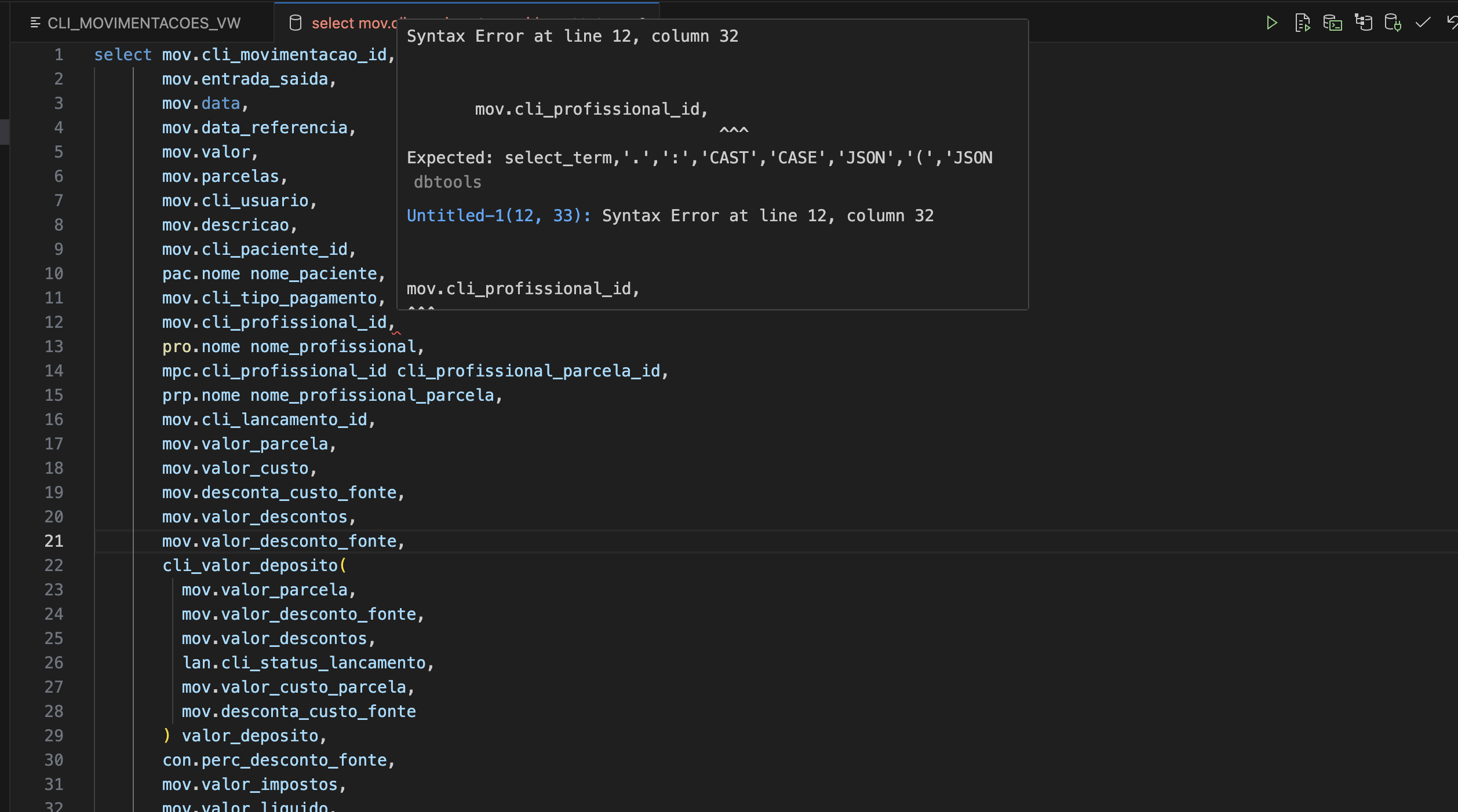Click the database icon on SQL tab
The image size is (1458, 812).
click(x=295, y=23)
